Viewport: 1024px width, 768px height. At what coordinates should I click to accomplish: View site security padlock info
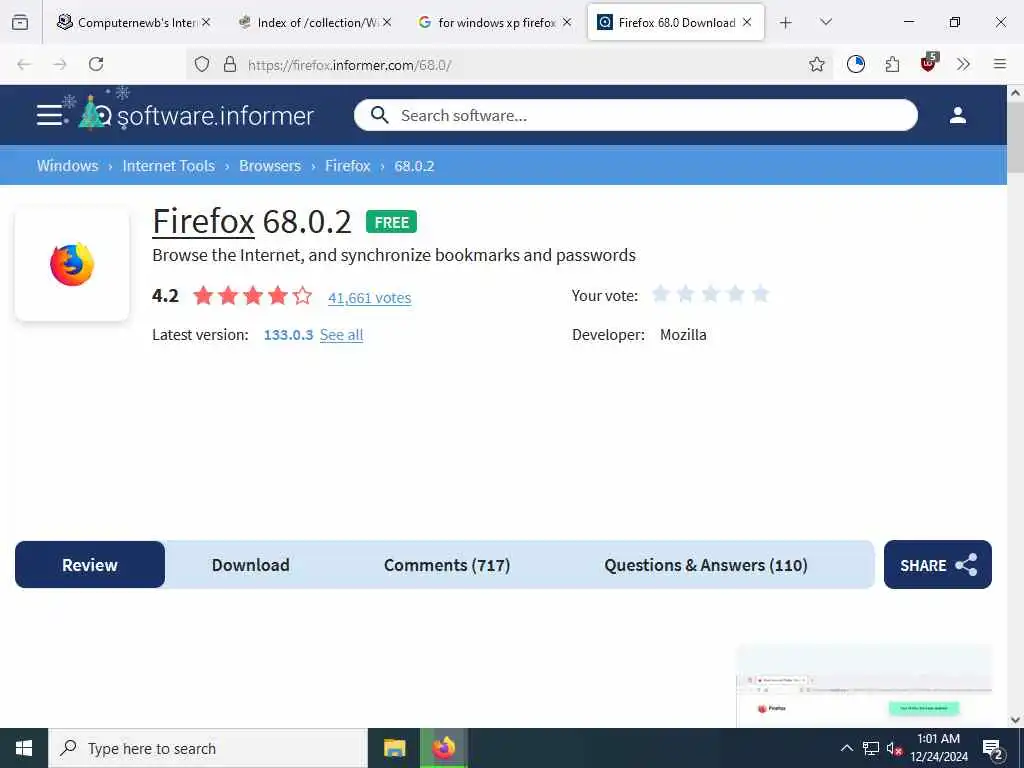click(x=229, y=64)
